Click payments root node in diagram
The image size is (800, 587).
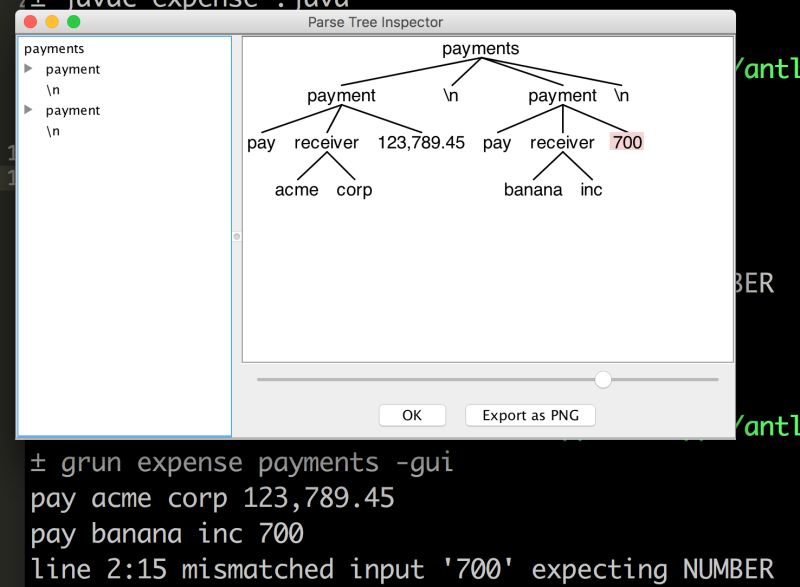point(480,48)
